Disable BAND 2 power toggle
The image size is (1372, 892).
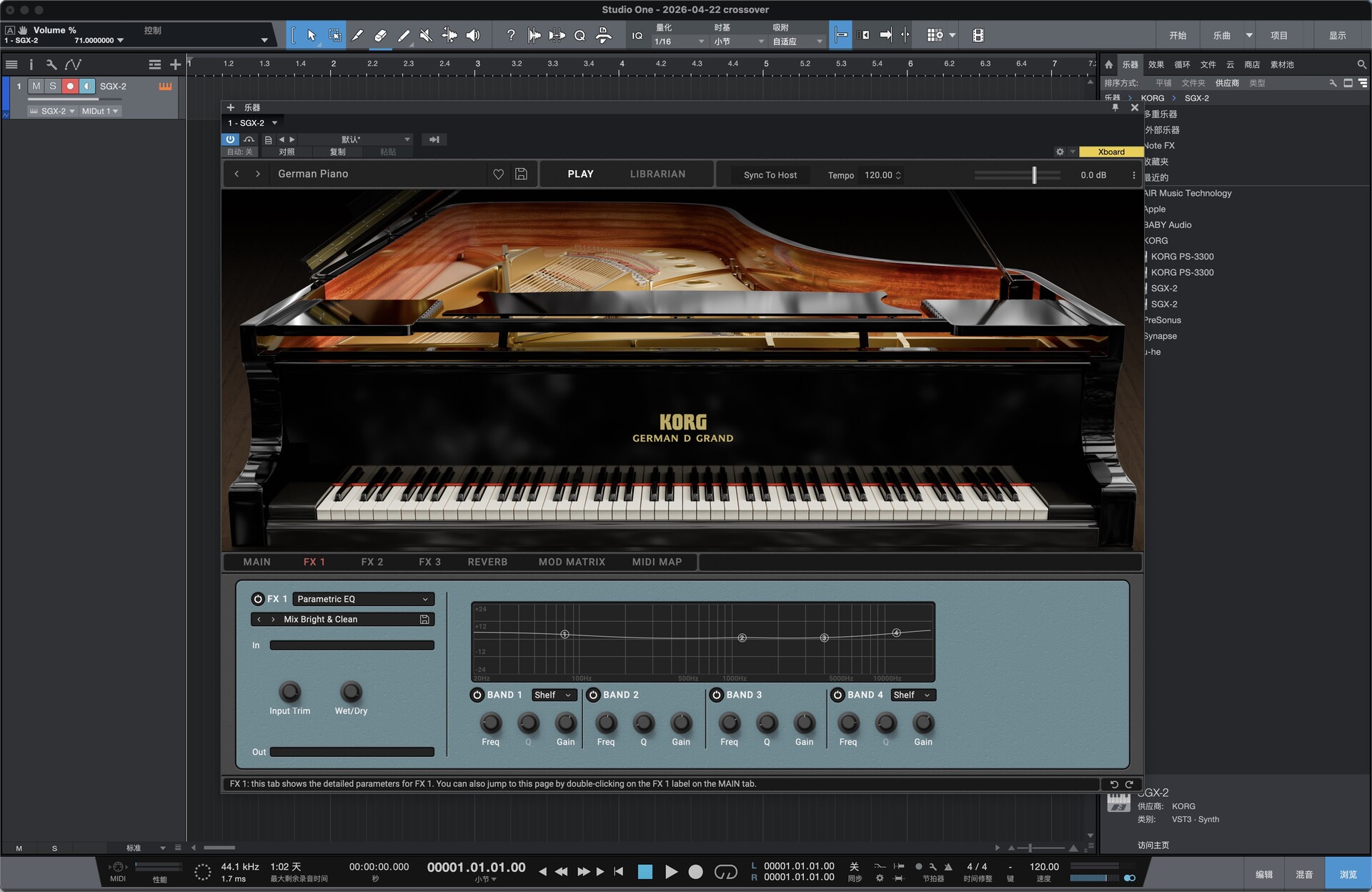click(593, 695)
